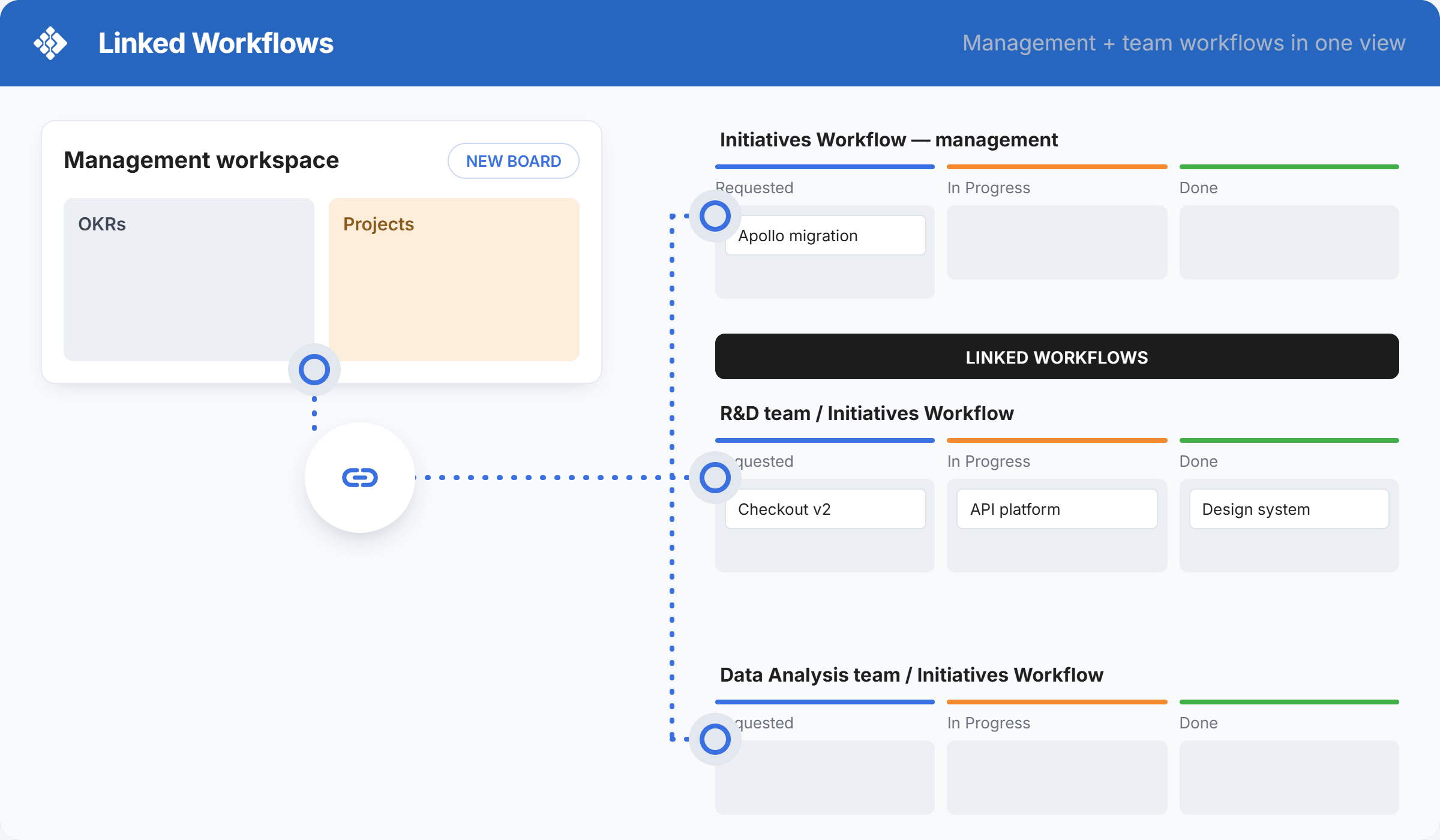The image size is (1440, 840).
Task: Click the Management workspace heading
Action: point(202,160)
